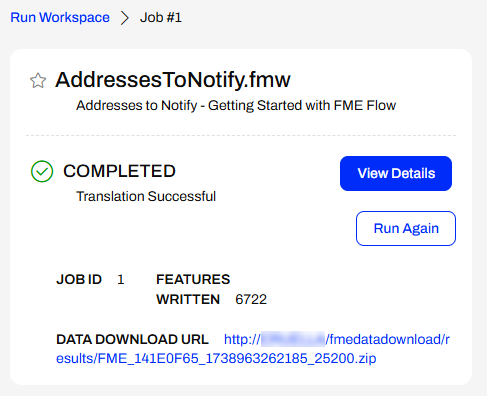Click the JOB ID label
This screenshot has width=487, height=396.
click(x=79, y=279)
